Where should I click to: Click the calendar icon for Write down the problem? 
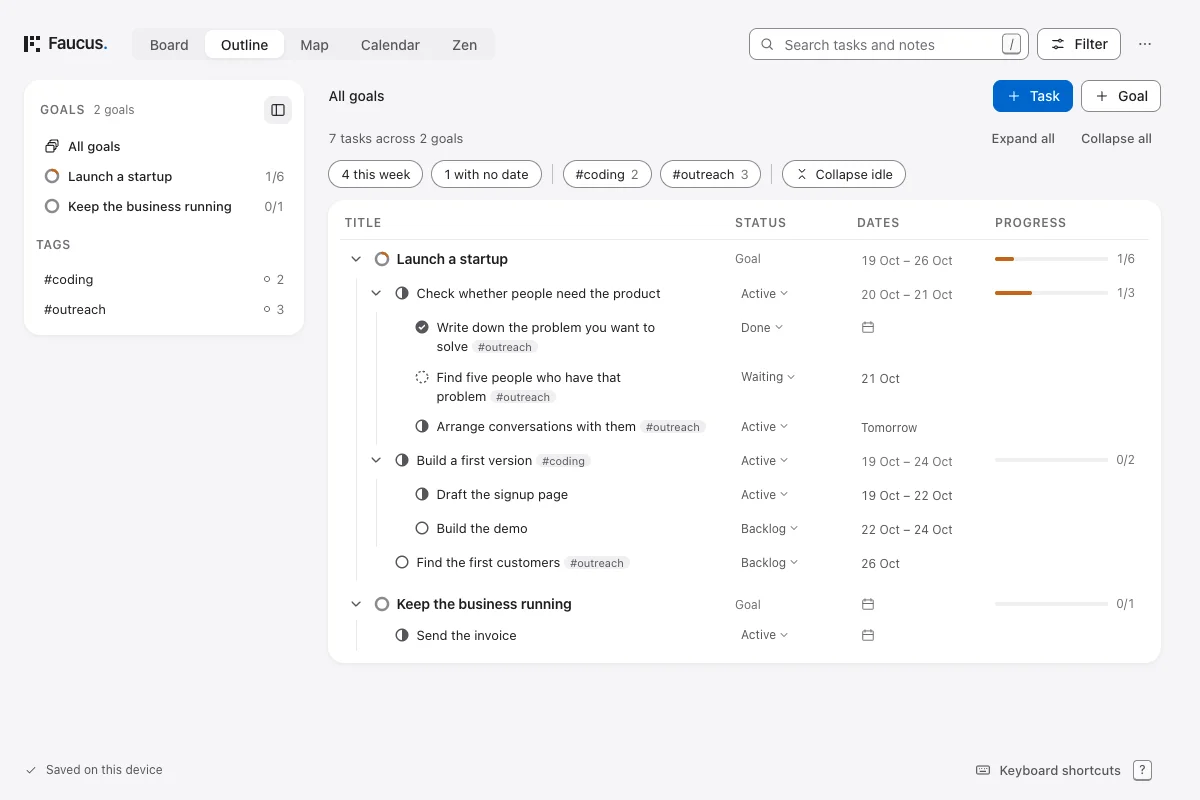click(x=868, y=327)
